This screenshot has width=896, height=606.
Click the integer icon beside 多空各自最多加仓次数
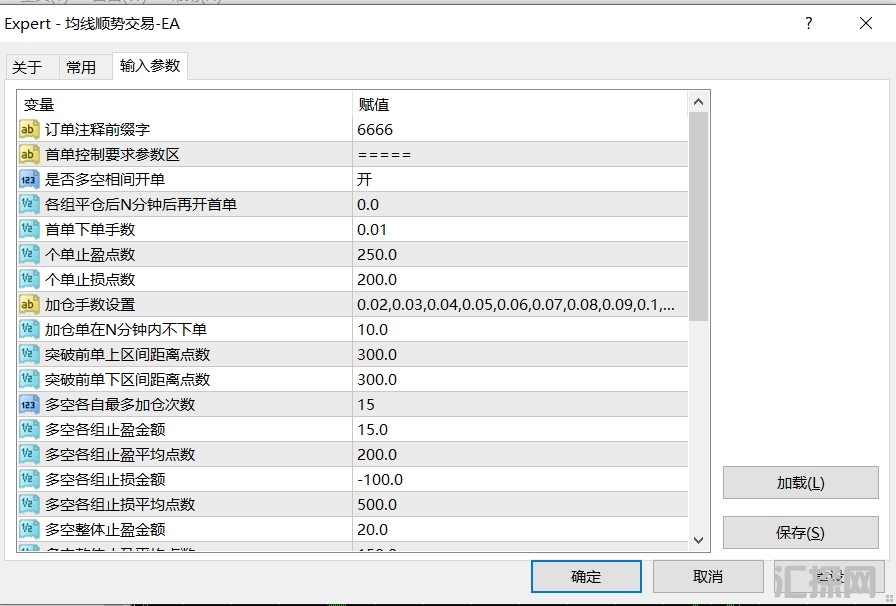click(29, 405)
